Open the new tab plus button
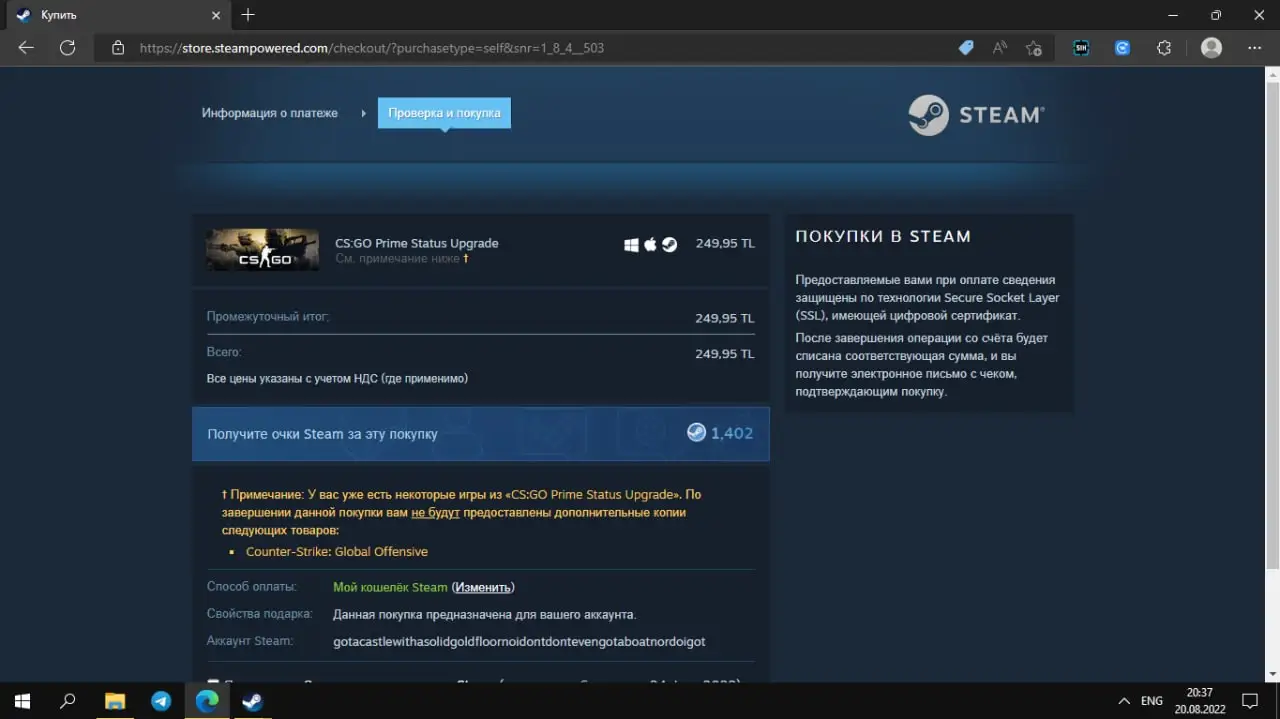The width and height of the screenshot is (1280, 719). (249, 15)
